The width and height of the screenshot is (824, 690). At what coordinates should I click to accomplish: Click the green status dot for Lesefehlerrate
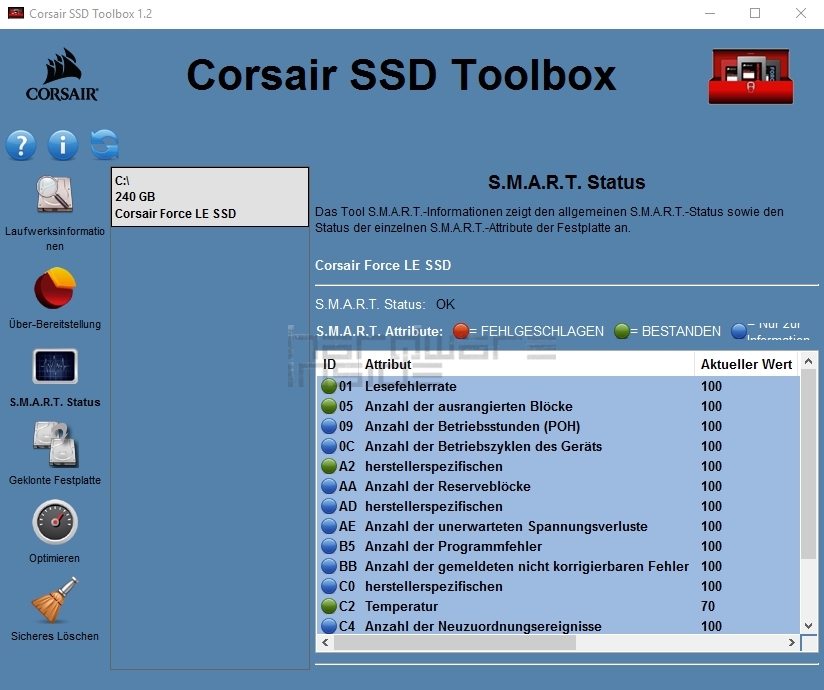pyautogui.click(x=329, y=386)
